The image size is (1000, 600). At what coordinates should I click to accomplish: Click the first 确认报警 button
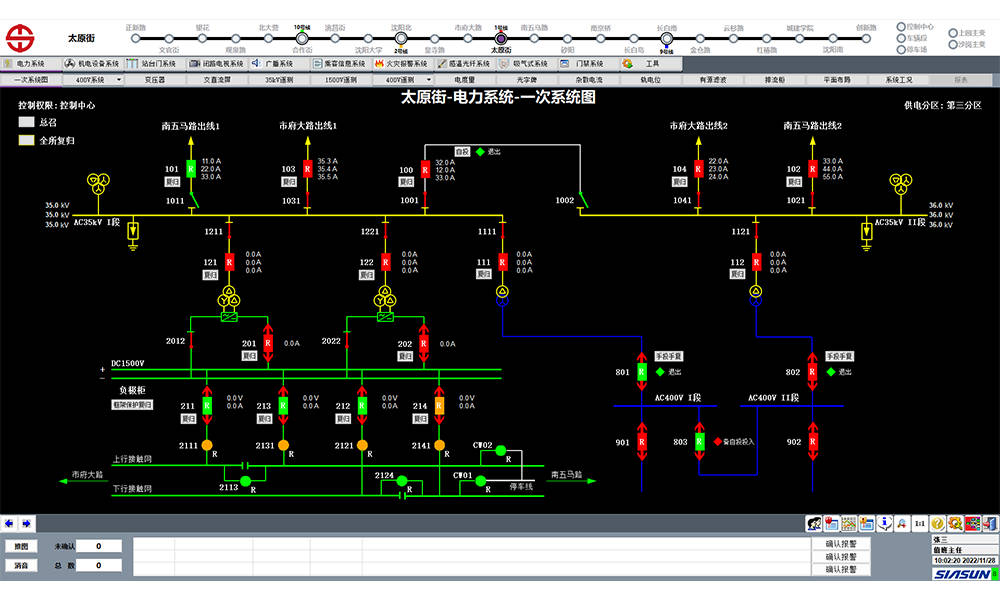click(840, 545)
